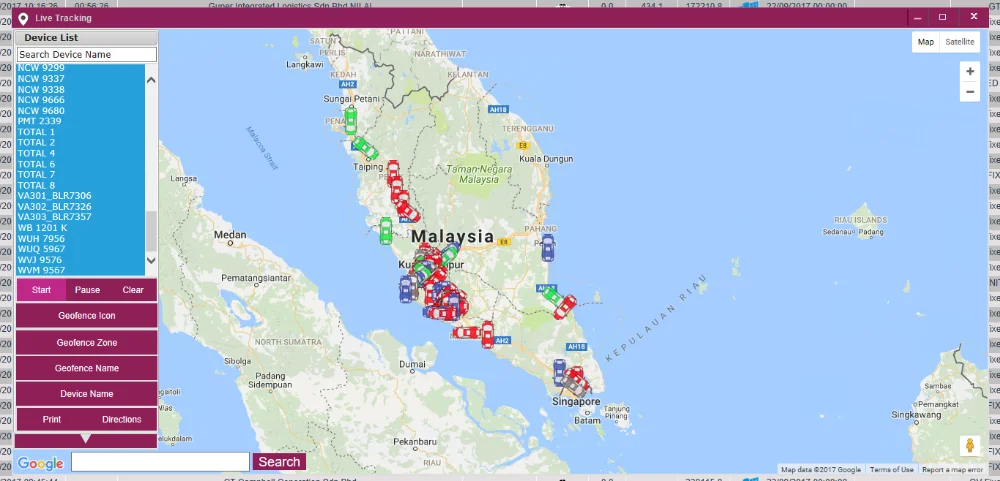Toggle Geofence Zone display
Screen dimensions: 1000x481
pyautogui.click(x=86, y=343)
